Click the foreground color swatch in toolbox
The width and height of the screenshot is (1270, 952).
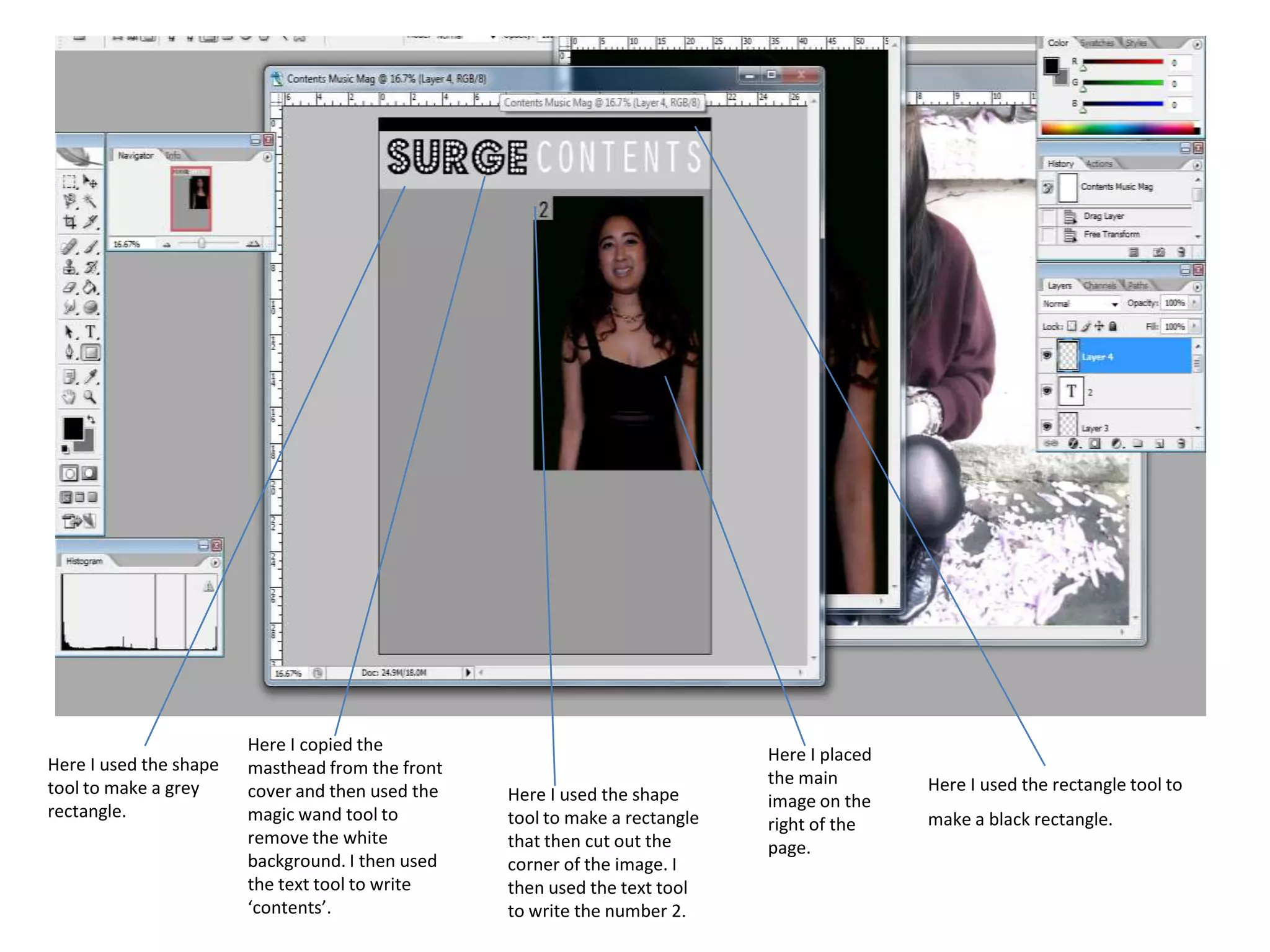[73, 428]
